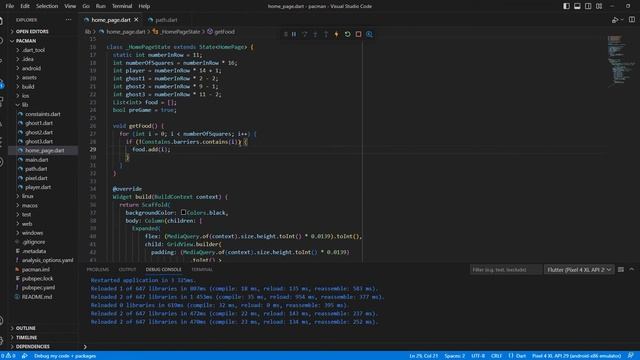This screenshot has height=360, width=640.
Task: Trigger Flutter Hot Reload lightning icon
Action: pos(337,34)
